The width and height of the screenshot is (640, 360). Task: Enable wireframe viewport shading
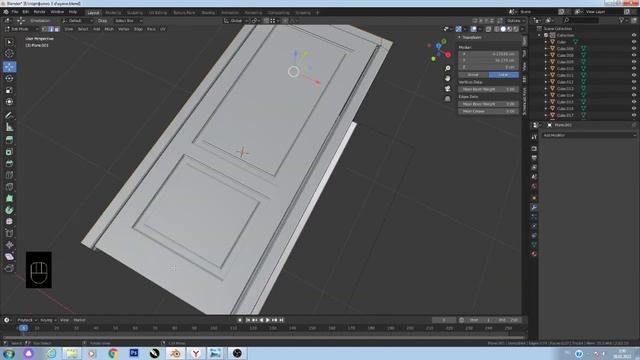point(497,29)
